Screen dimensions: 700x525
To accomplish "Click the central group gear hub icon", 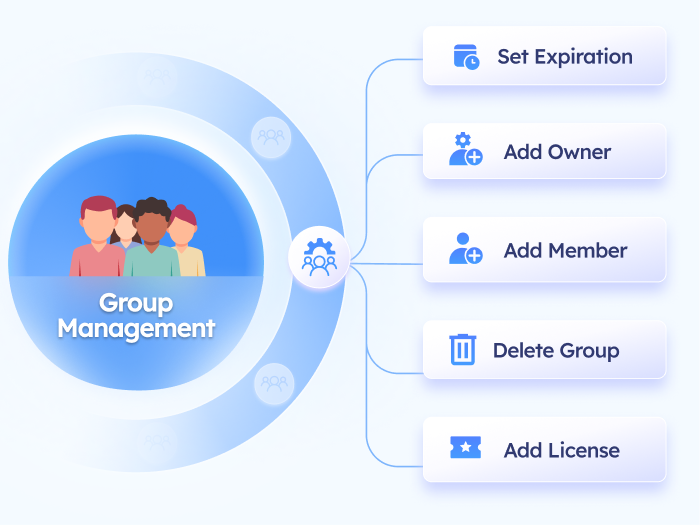I will pyautogui.click(x=319, y=257).
